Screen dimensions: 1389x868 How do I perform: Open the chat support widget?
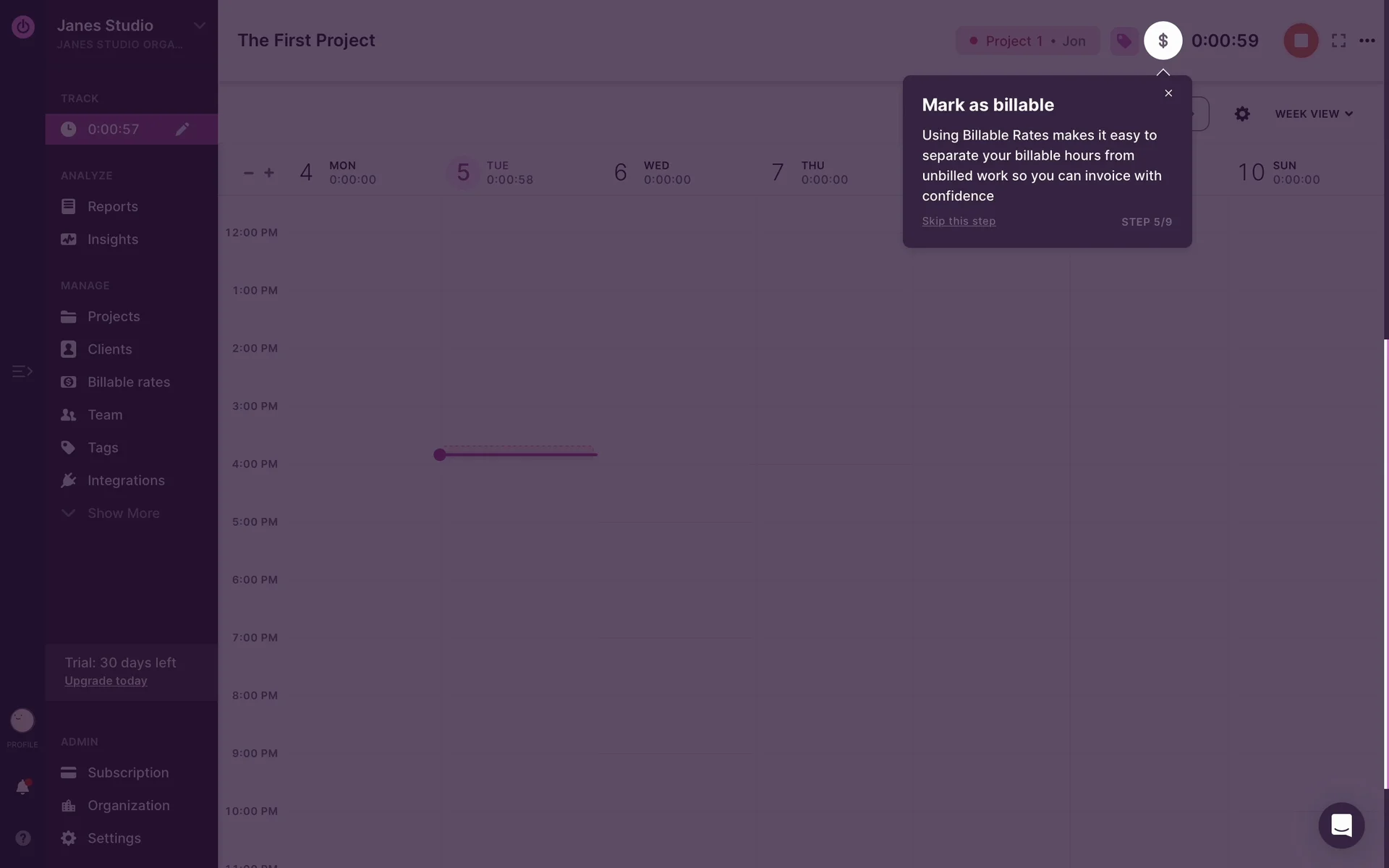(1341, 825)
